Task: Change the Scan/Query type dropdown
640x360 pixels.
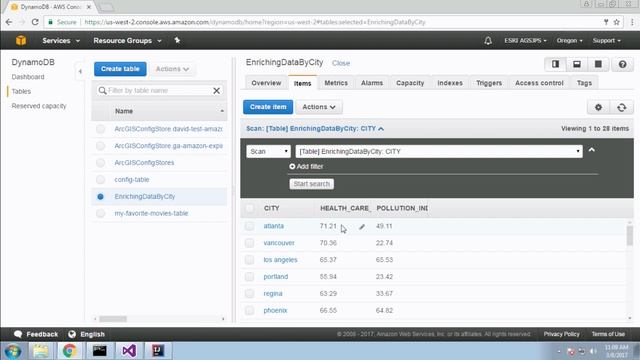Action: click(269, 151)
